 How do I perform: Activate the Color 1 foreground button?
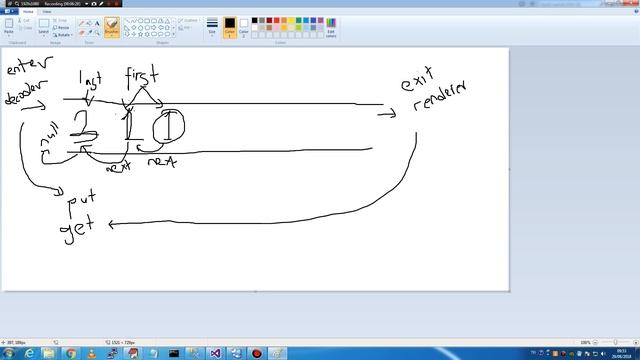pos(230,28)
